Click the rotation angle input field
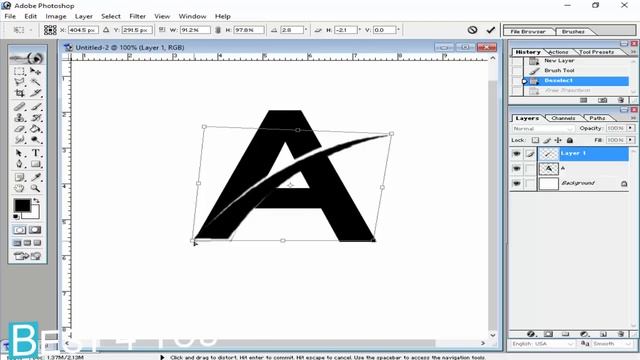640x360 pixels. tap(292, 30)
